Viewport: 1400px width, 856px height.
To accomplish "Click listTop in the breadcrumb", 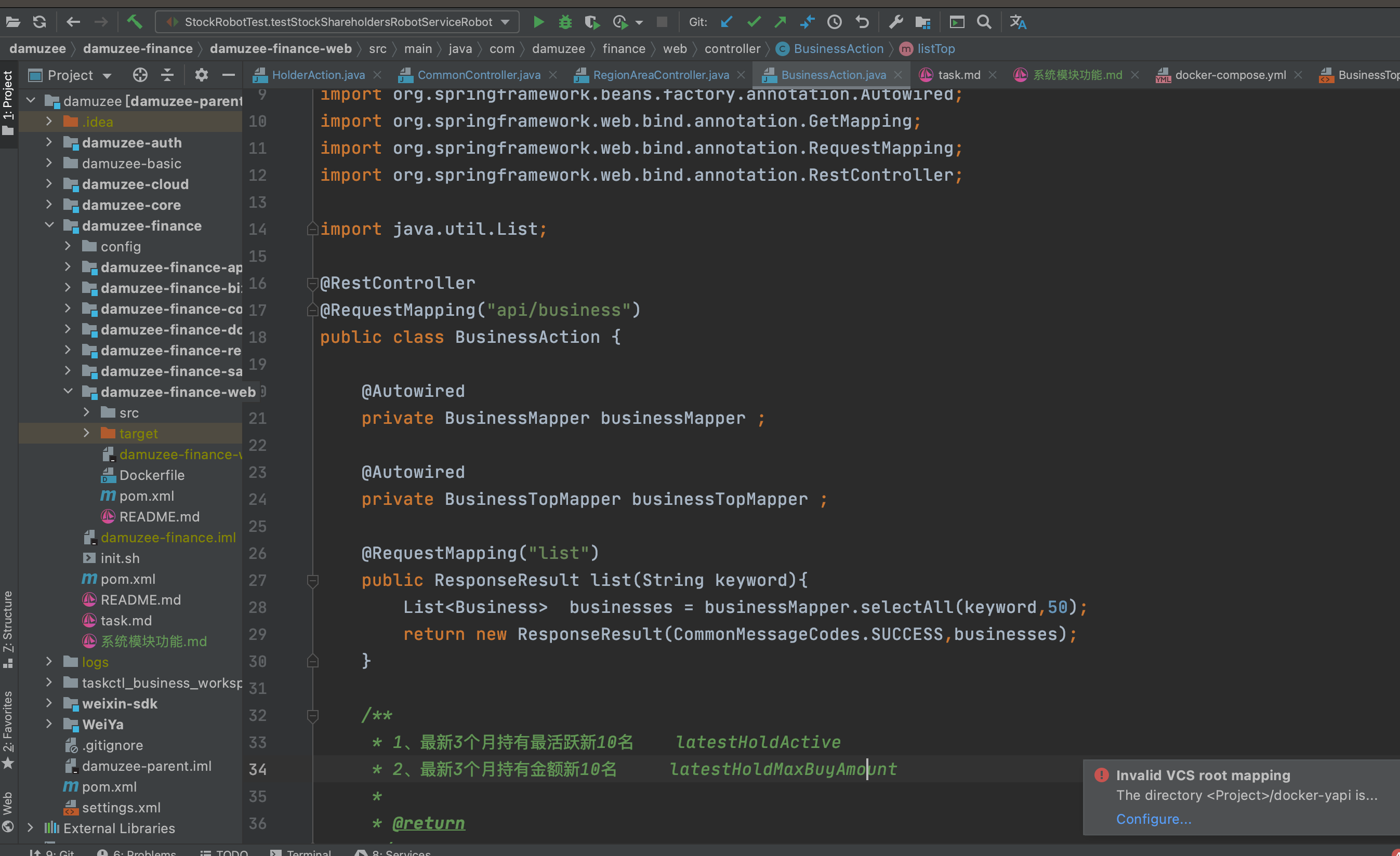I will pos(936,49).
